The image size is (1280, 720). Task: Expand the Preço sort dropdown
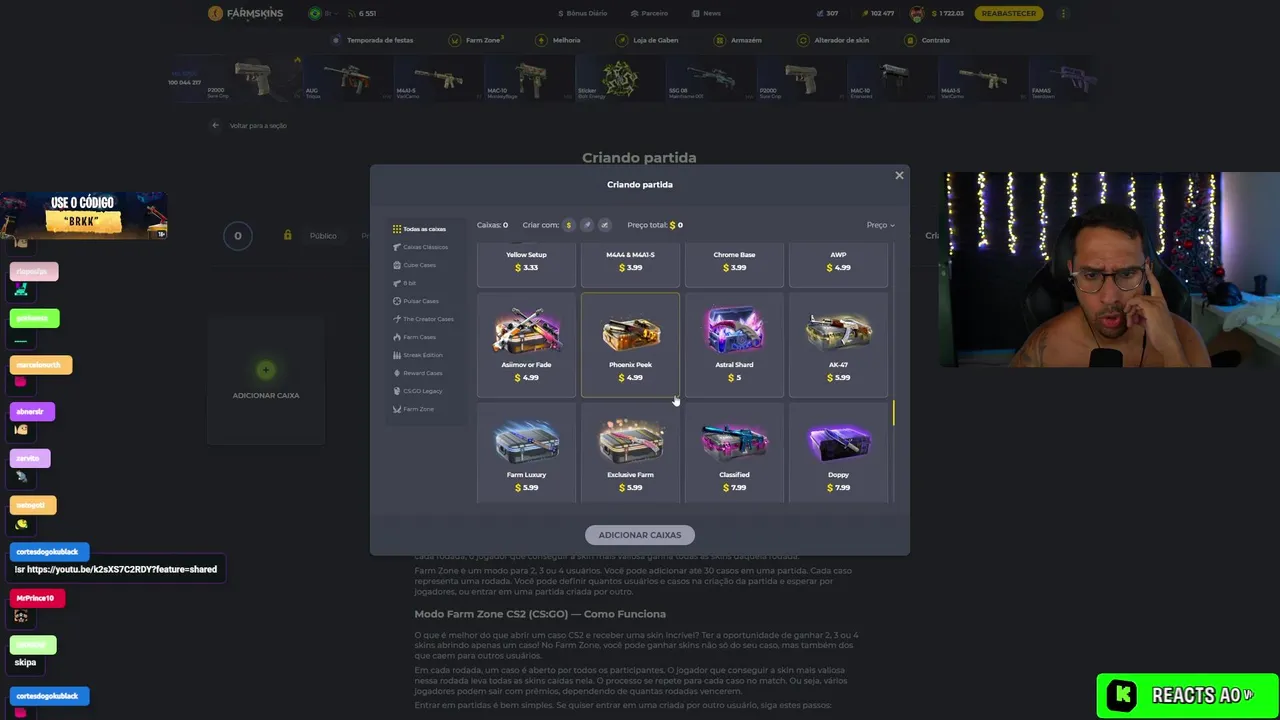point(880,225)
